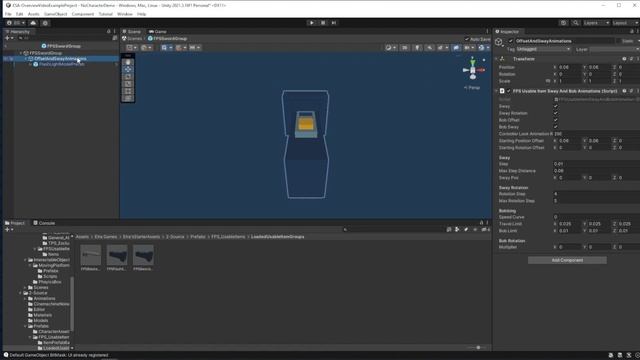Click Scenes breadcrumb in Scene view
Screen dimensions: 640x360
tap(132, 39)
